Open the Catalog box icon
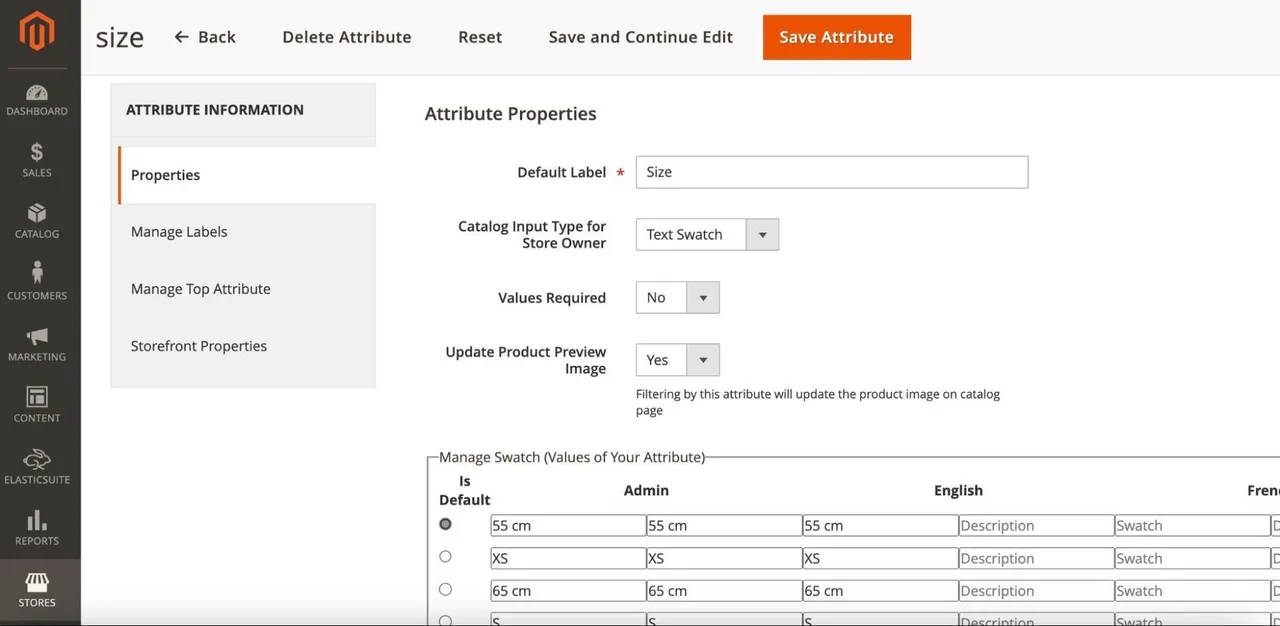 click(37, 213)
